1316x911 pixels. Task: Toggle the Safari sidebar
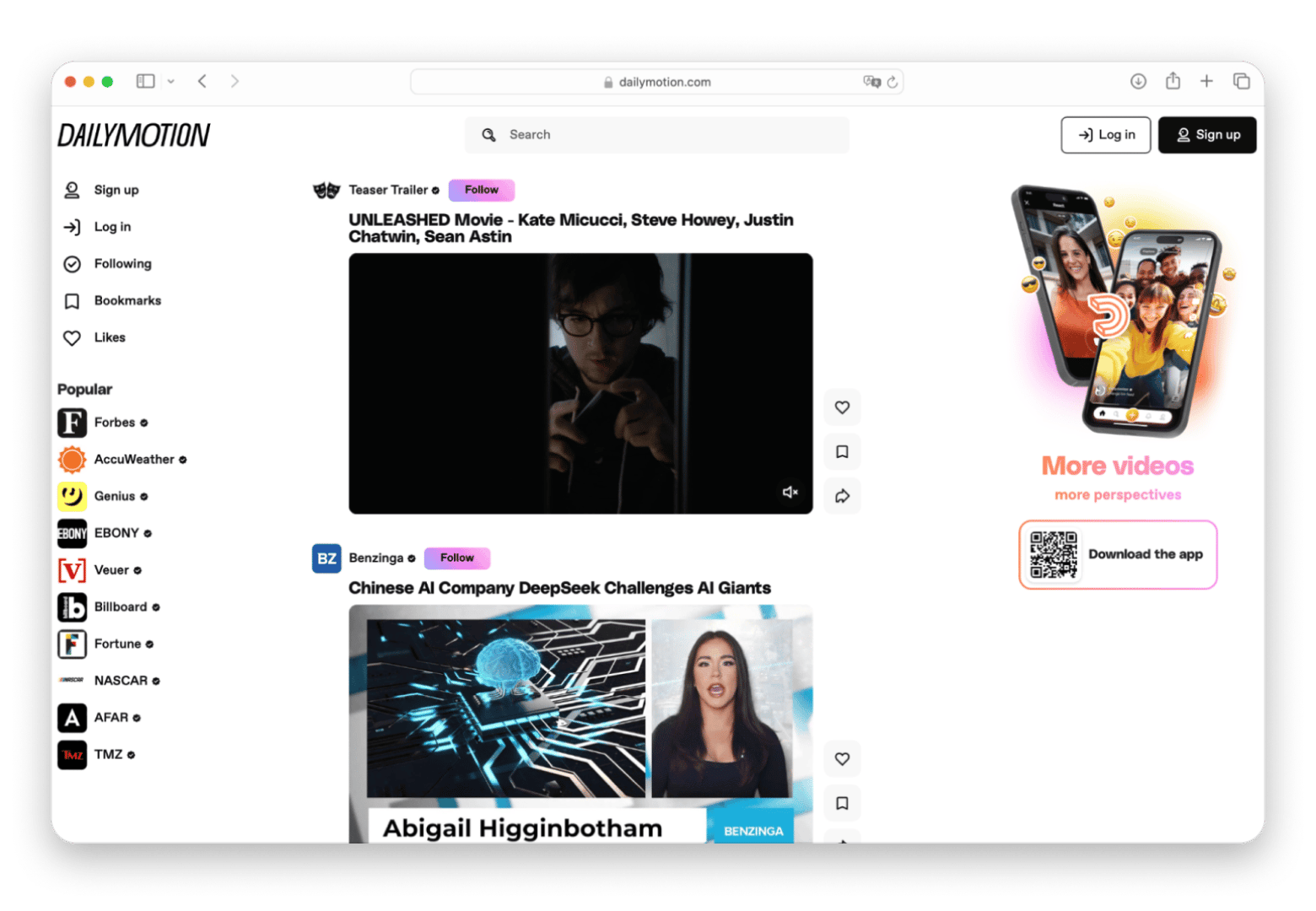(146, 81)
